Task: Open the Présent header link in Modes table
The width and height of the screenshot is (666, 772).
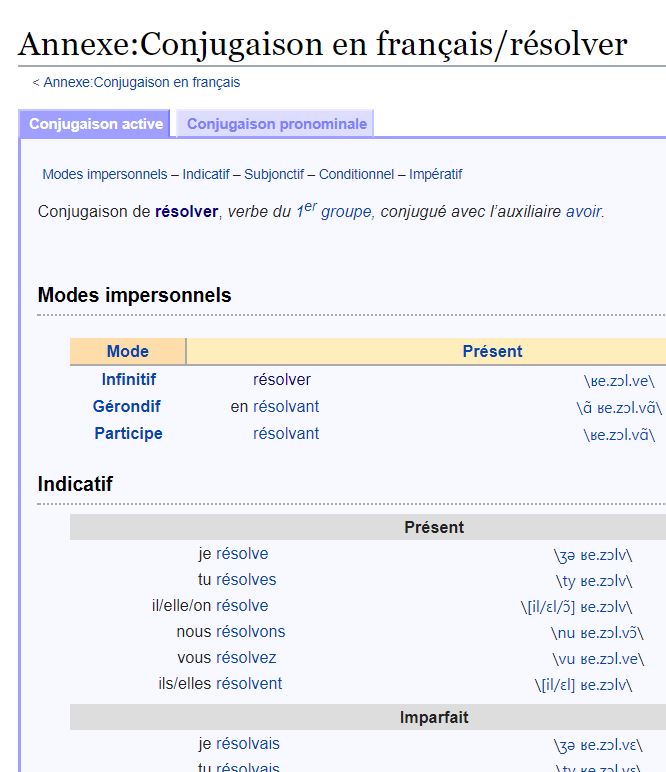Action: [492, 351]
